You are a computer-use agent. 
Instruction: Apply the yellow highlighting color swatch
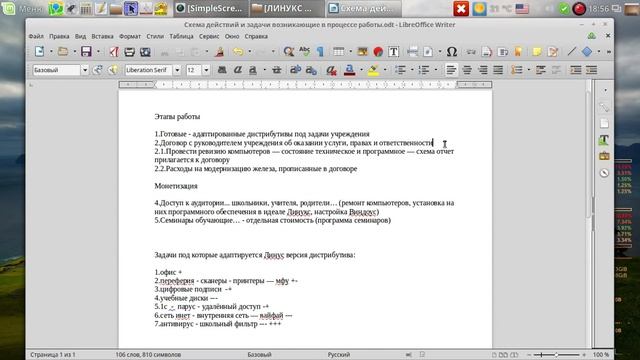point(373,70)
